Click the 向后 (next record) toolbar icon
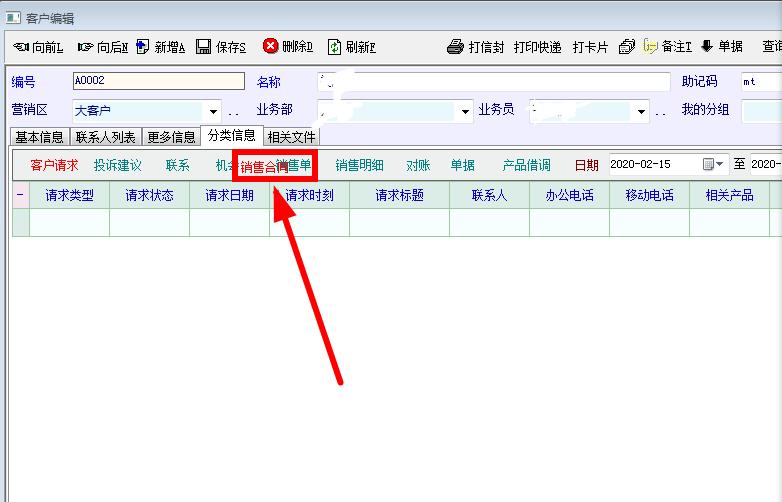The image size is (782, 502). click(85, 47)
